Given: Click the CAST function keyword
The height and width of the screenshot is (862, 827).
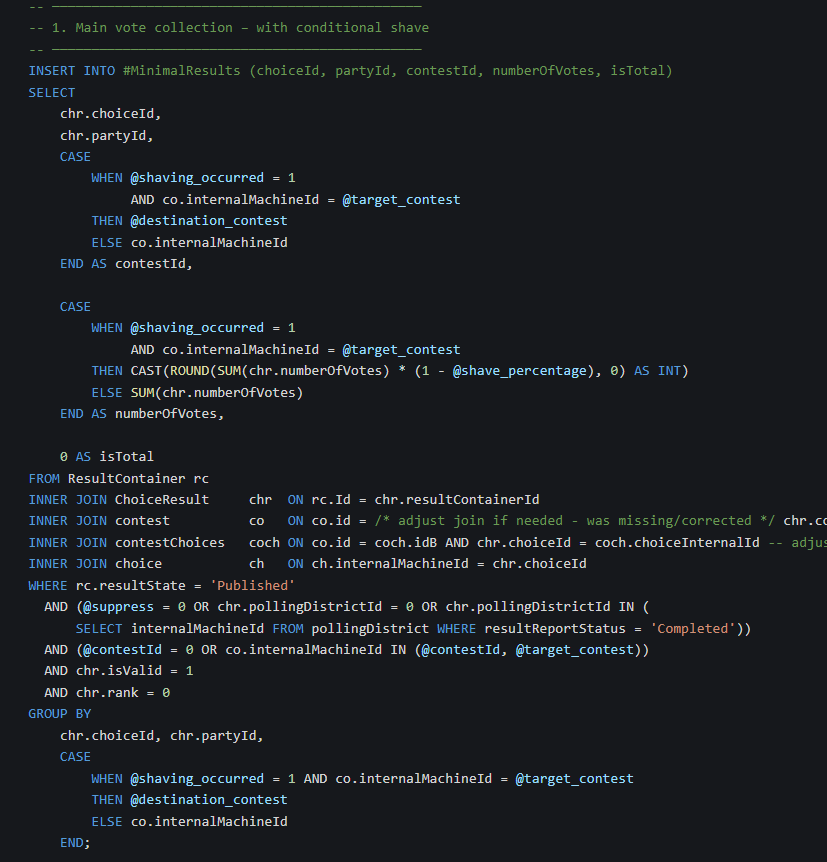Looking at the screenshot, I should (x=146, y=371).
